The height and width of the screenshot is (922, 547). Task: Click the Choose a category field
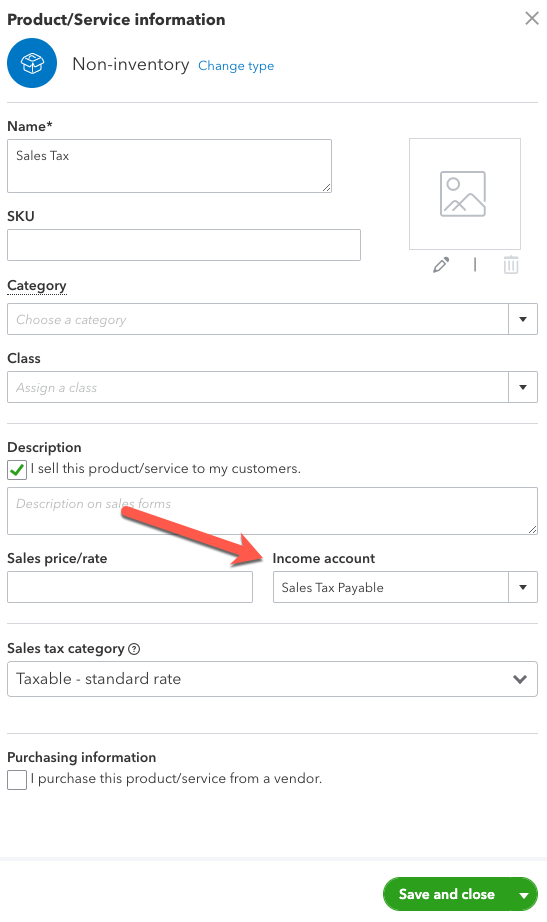(258, 319)
